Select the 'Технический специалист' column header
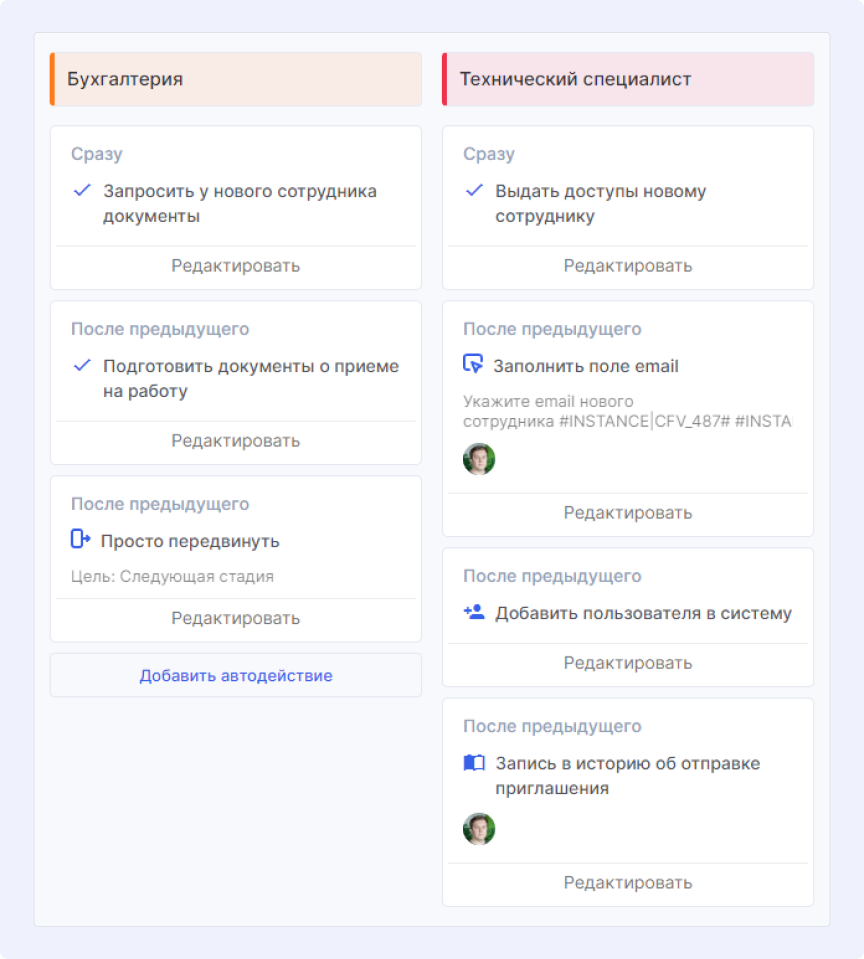This screenshot has width=864, height=959. tap(628, 79)
